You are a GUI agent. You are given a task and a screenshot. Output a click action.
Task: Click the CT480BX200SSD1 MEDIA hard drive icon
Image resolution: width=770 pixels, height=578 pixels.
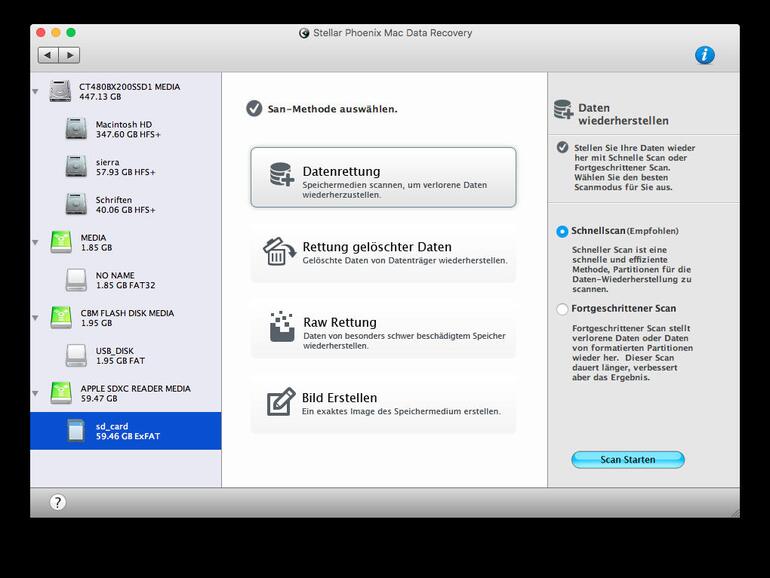[x=60, y=91]
